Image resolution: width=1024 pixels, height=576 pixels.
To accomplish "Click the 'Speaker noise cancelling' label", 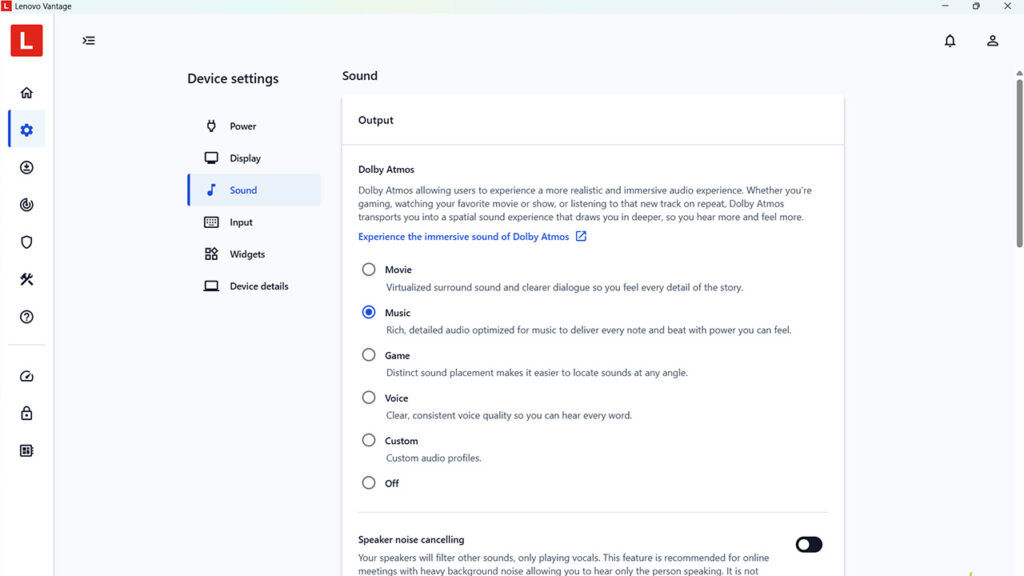I will [x=411, y=539].
